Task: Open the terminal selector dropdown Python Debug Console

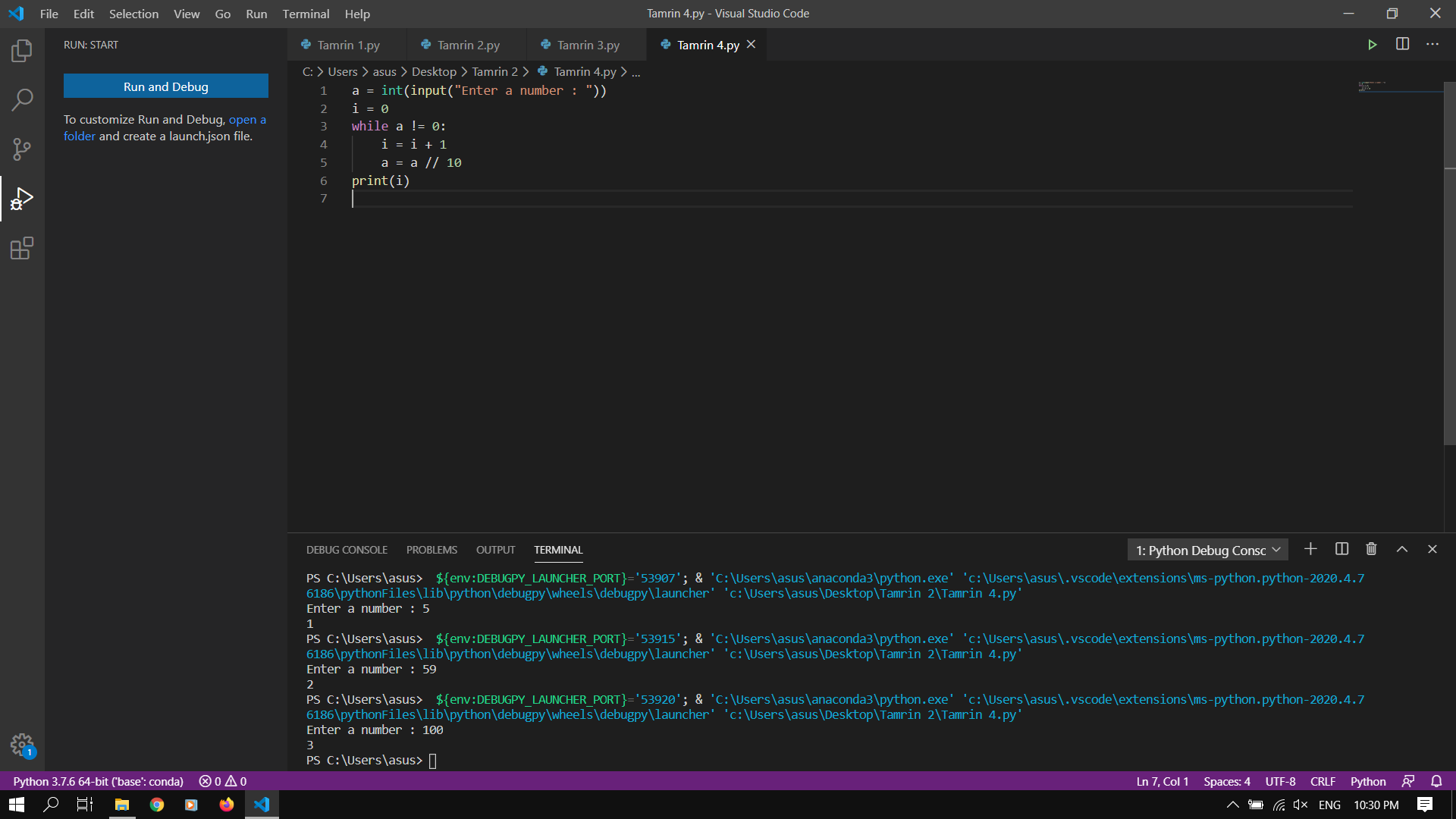Action: [x=1207, y=550]
